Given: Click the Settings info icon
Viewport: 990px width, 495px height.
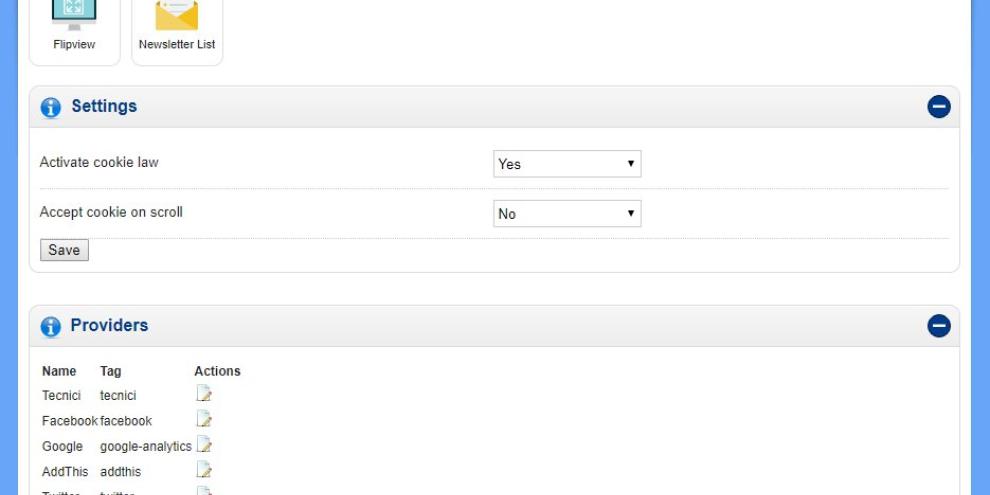Looking at the screenshot, I should coord(50,107).
